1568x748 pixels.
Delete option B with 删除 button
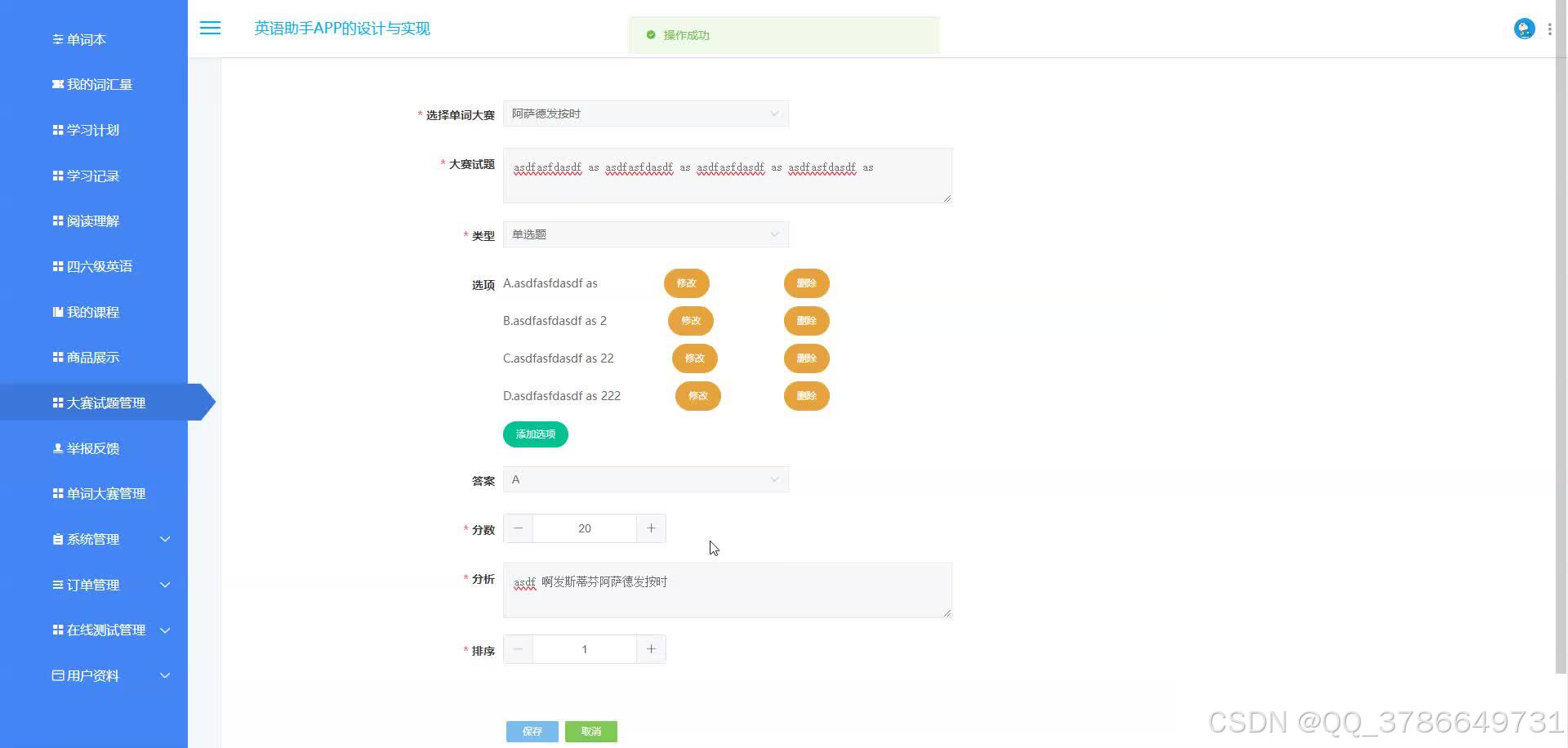807,321
